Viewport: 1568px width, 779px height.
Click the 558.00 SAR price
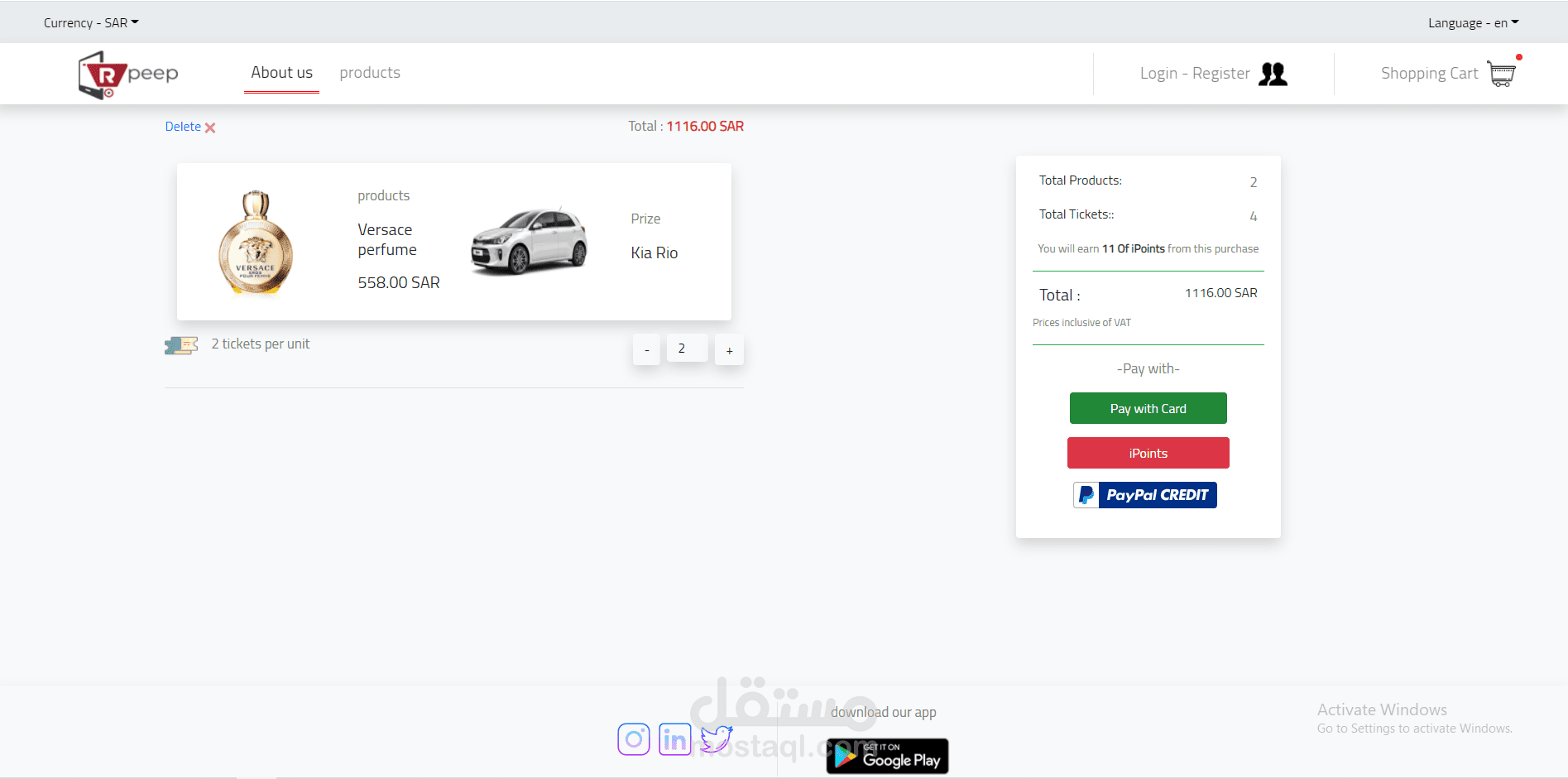point(399,283)
